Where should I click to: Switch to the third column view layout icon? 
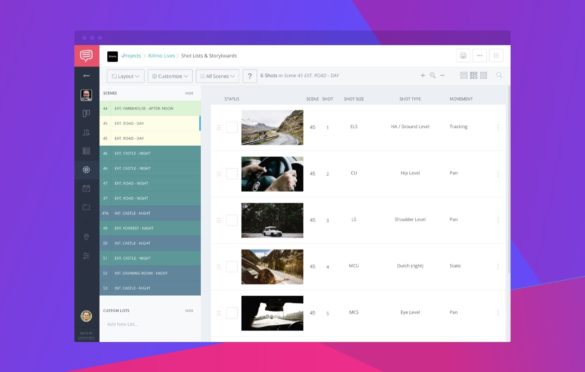484,75
